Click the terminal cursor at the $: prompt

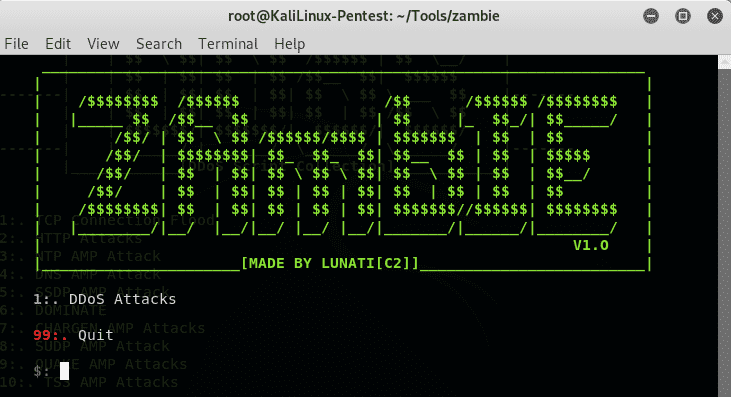(64, 371)
